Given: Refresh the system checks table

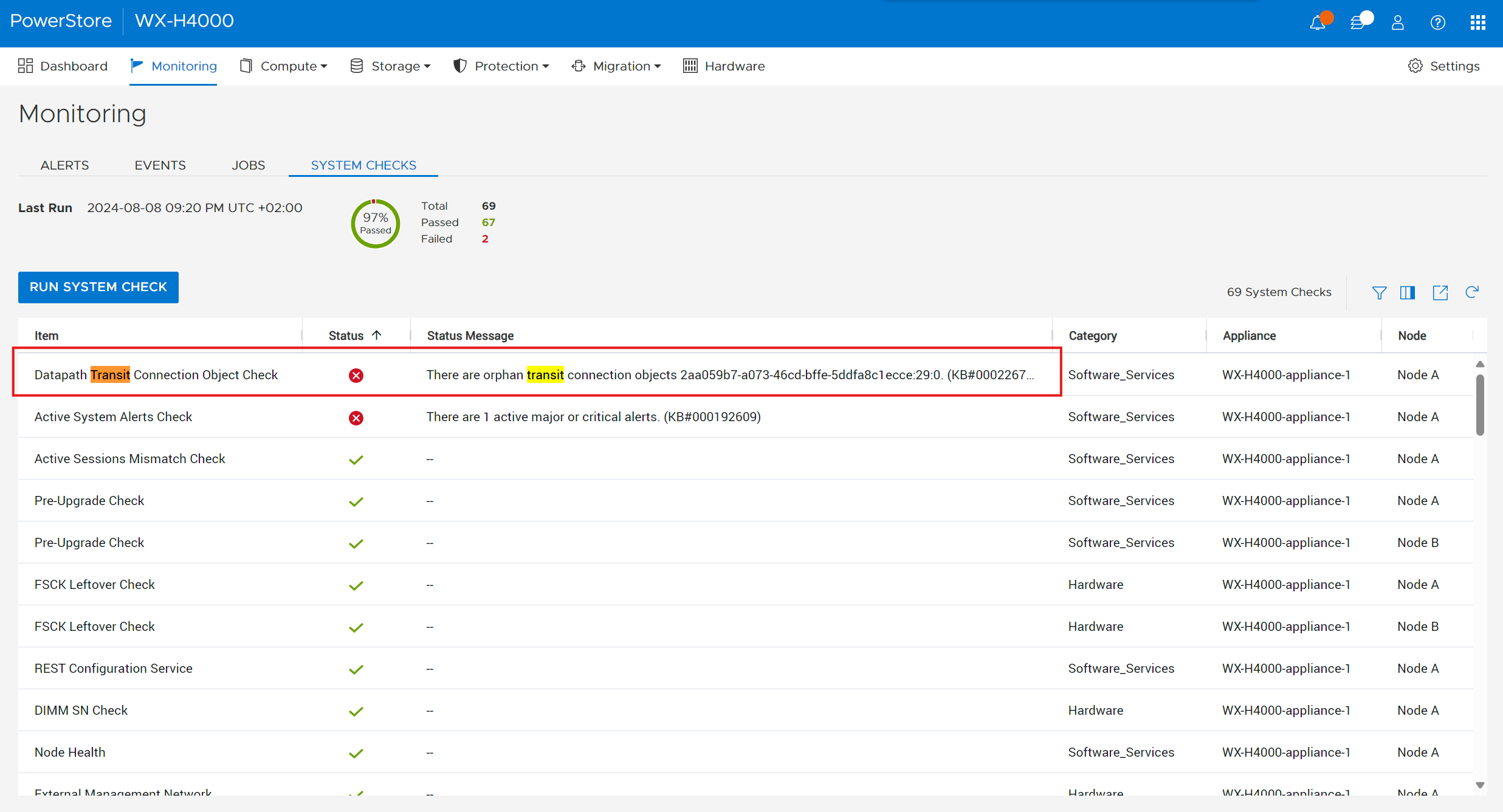Looking at the screenshot, I should (x=1471, y=293).
